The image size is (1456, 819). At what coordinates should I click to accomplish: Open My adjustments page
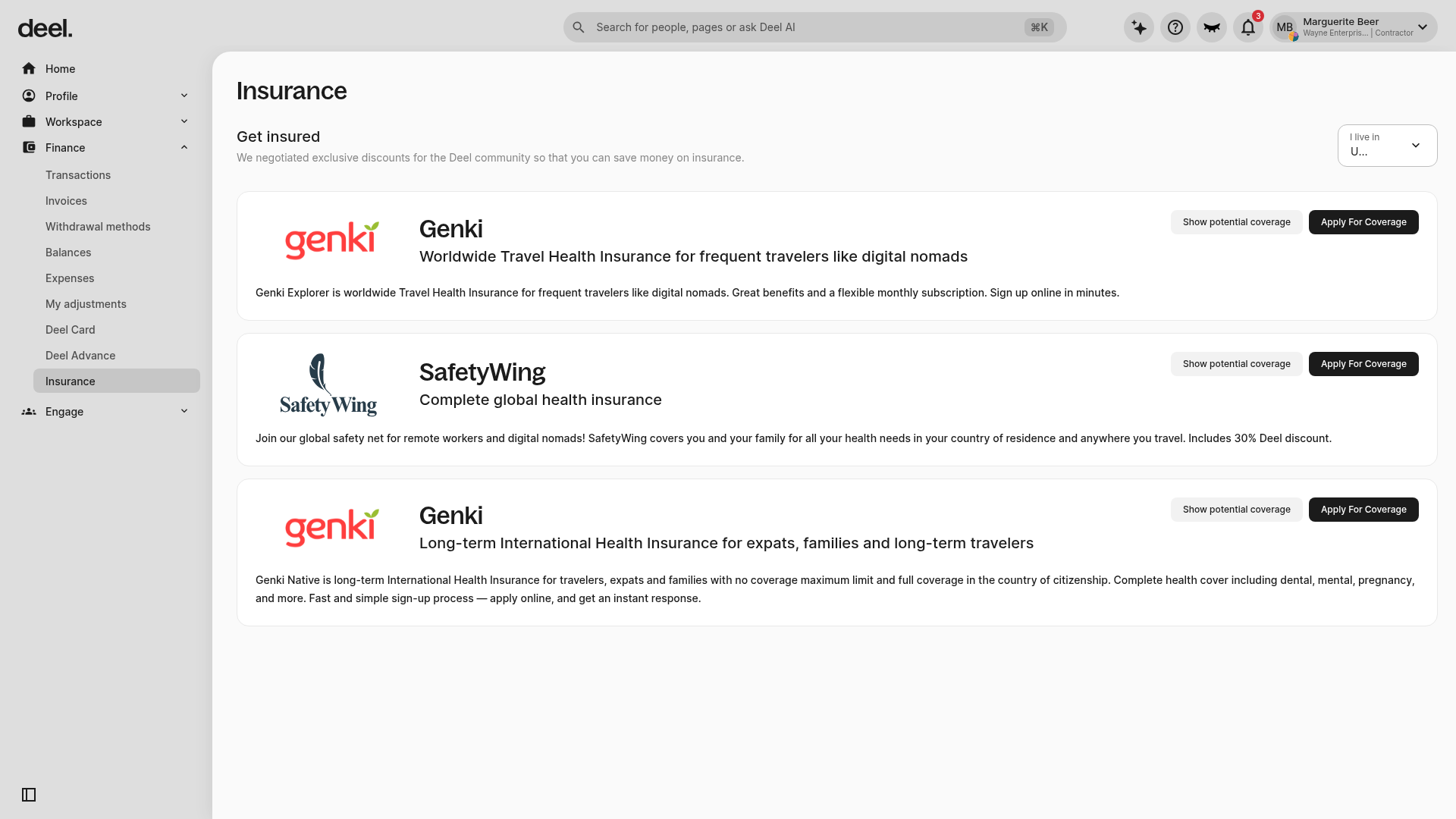point(86,304)
